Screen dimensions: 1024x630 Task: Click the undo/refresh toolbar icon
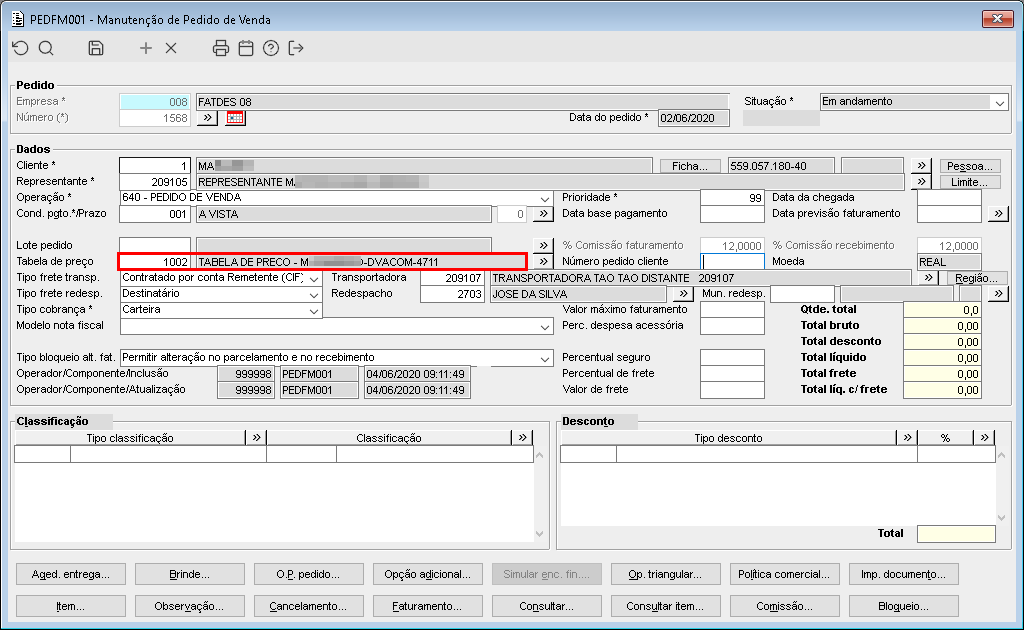[x=21, y=48]
